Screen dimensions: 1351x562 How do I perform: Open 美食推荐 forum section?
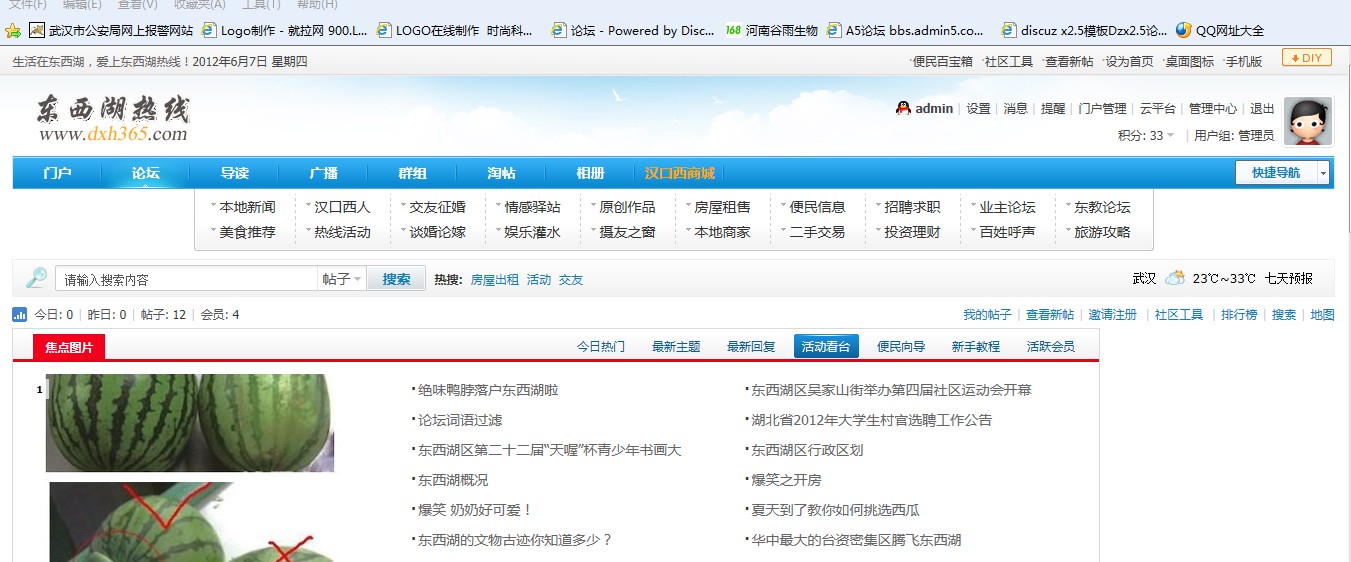[x=248, y=232]
